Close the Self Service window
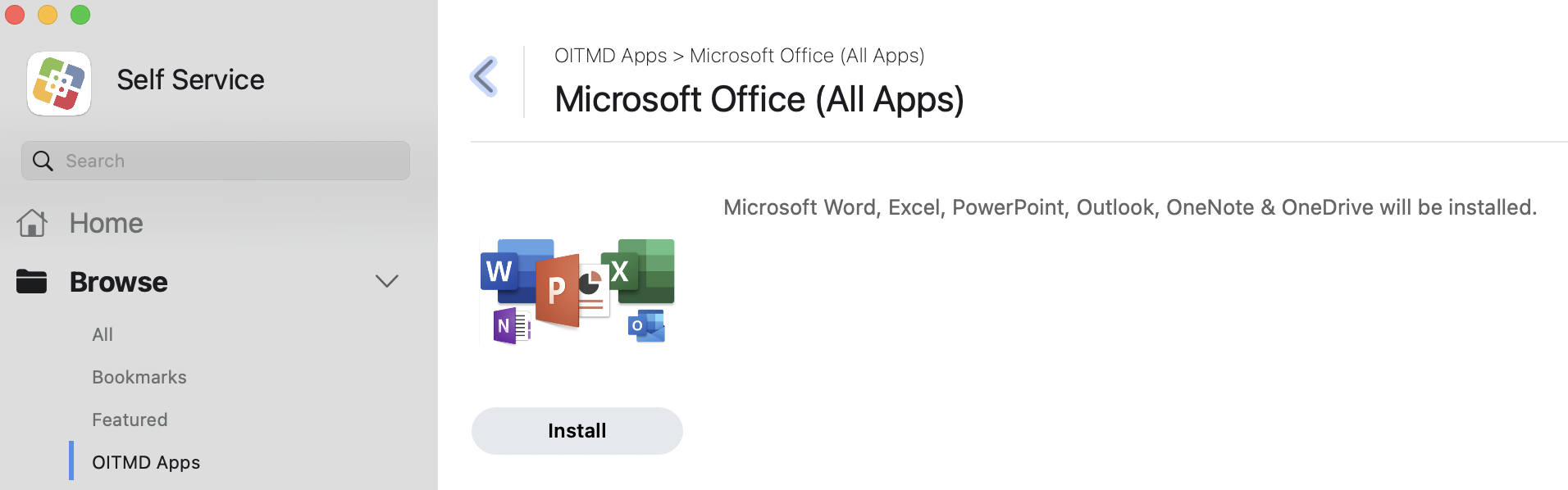 (15, 15)
